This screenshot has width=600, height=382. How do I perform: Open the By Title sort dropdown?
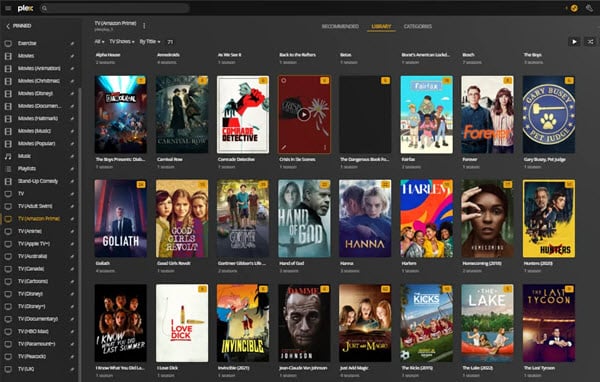tap(150, 41)
